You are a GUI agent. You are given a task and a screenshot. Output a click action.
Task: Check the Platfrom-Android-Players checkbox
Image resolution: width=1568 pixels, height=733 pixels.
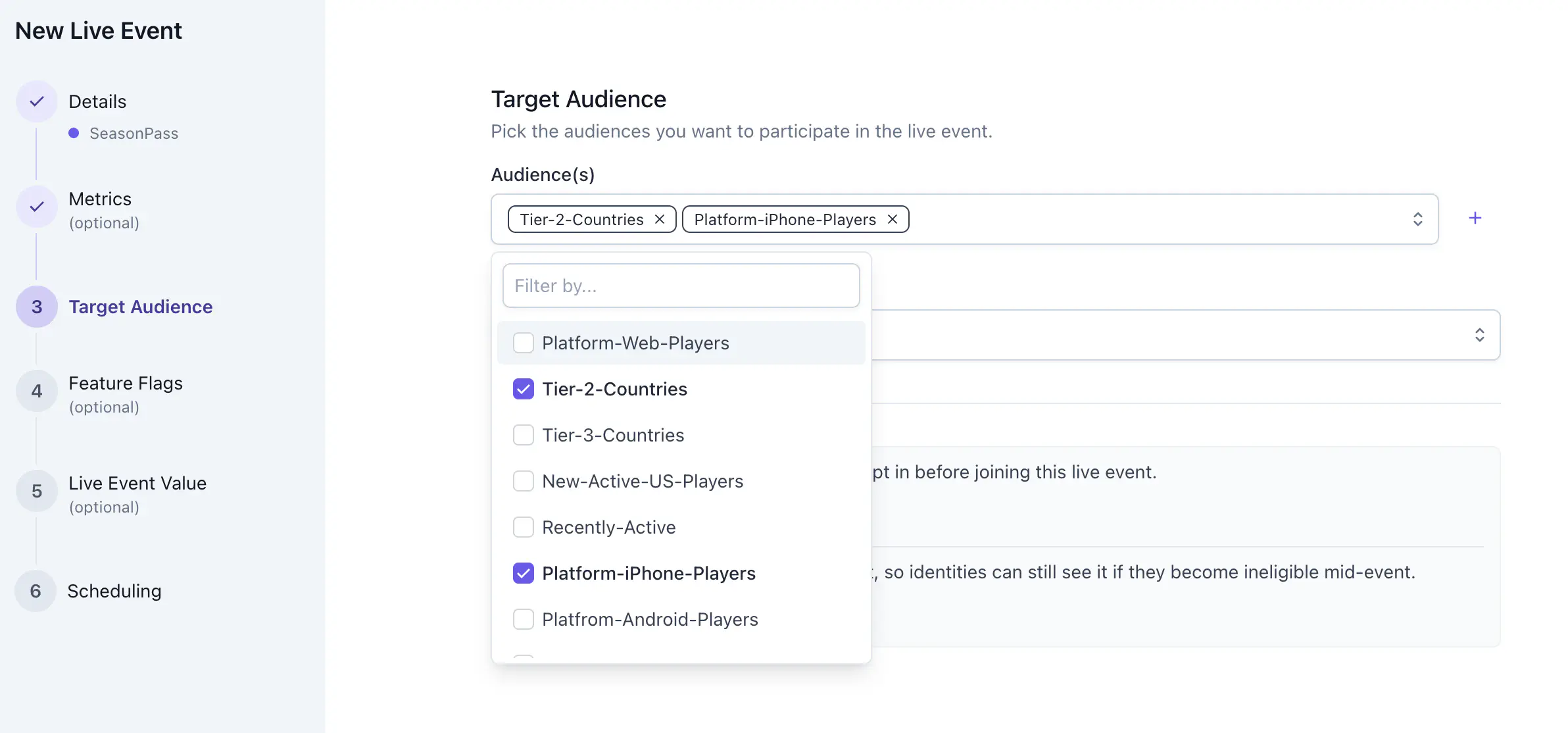click(x=524, y=619)
